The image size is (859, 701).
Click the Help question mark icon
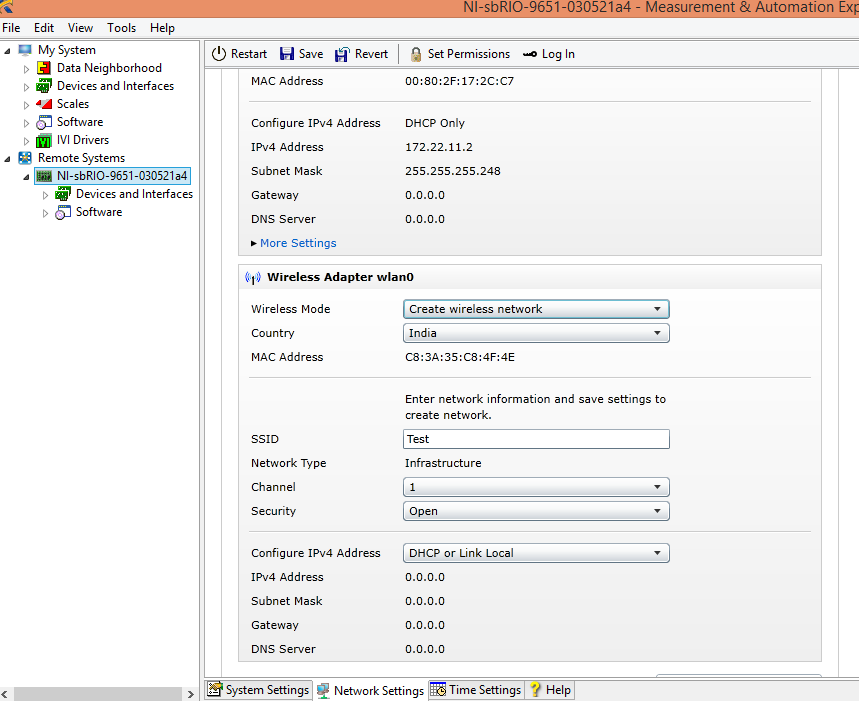(535, 689)
